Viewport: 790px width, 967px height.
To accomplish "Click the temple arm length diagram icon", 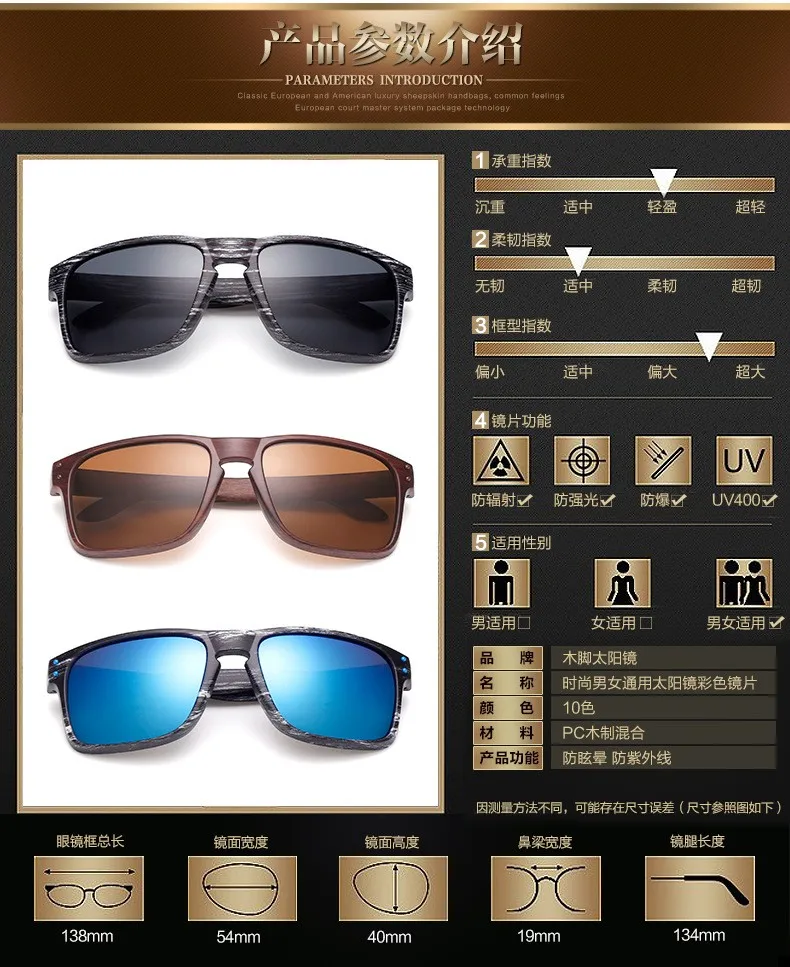I will (x=699, y=888).
